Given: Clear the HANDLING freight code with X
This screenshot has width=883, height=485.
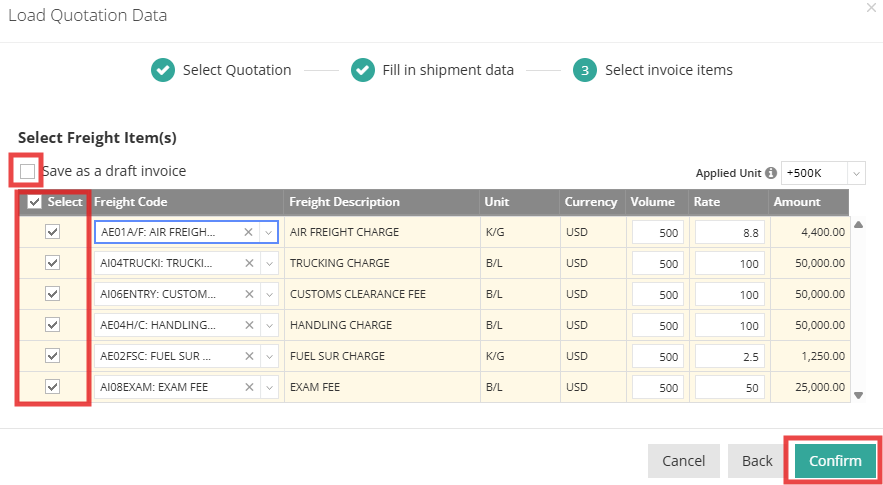Looking at the screenshot, I should pos(249,325).
